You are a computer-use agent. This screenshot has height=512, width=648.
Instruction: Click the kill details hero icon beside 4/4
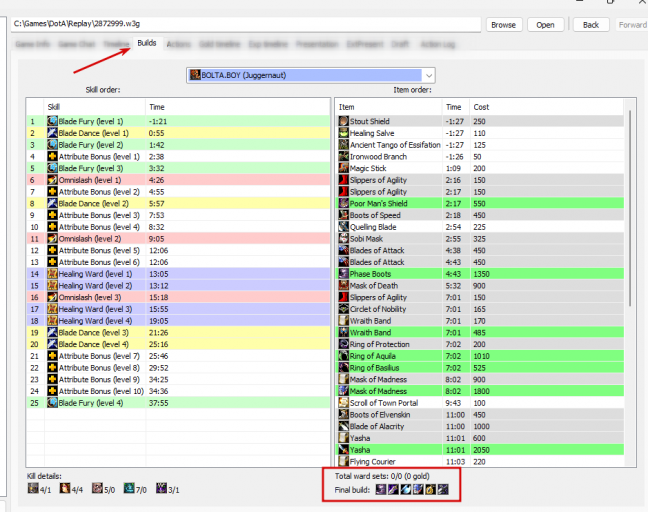[64, 488]
